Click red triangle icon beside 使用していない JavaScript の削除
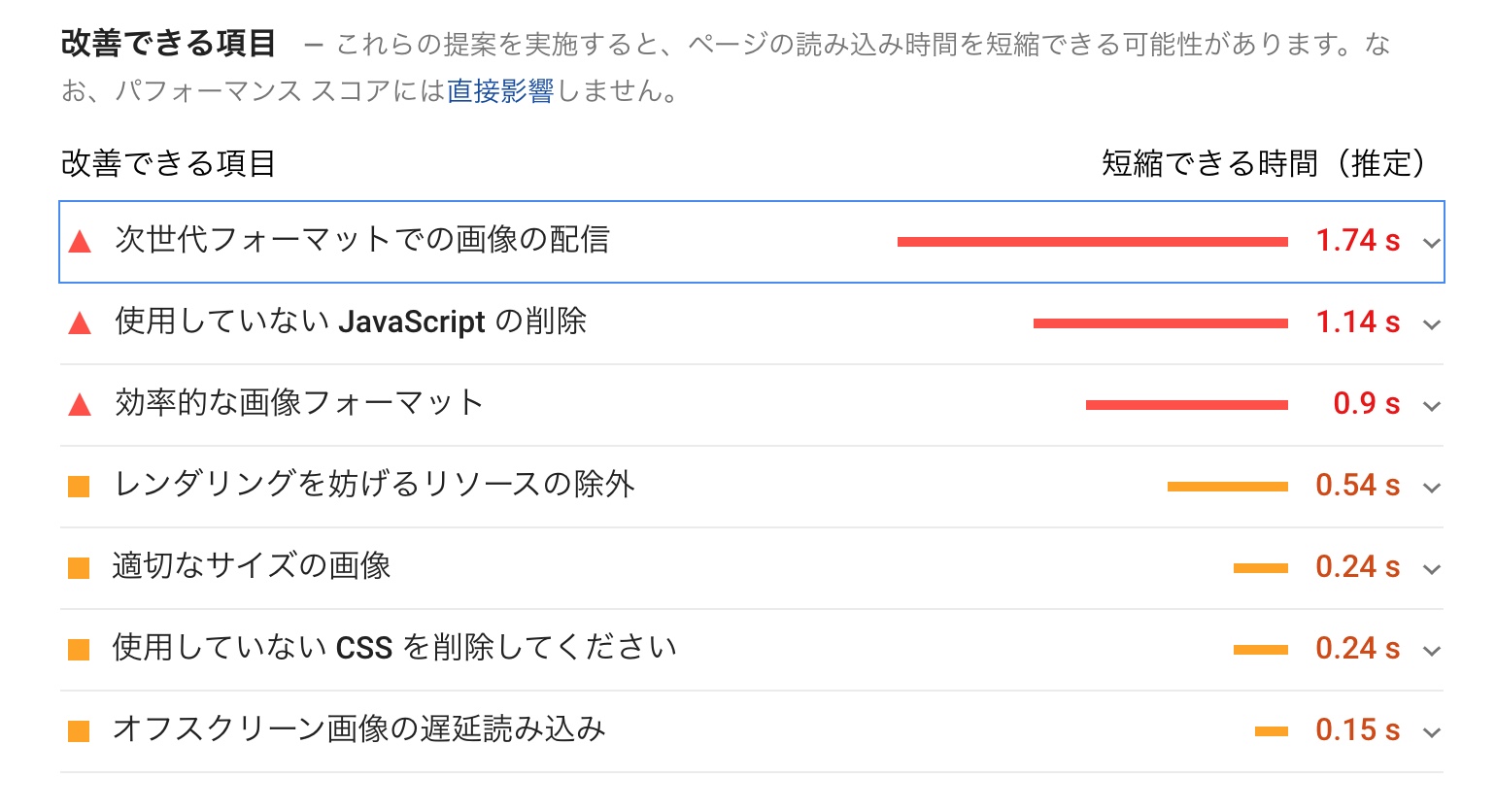The height and width of the screenshot is (812, 1496). (x=80, y=323)
